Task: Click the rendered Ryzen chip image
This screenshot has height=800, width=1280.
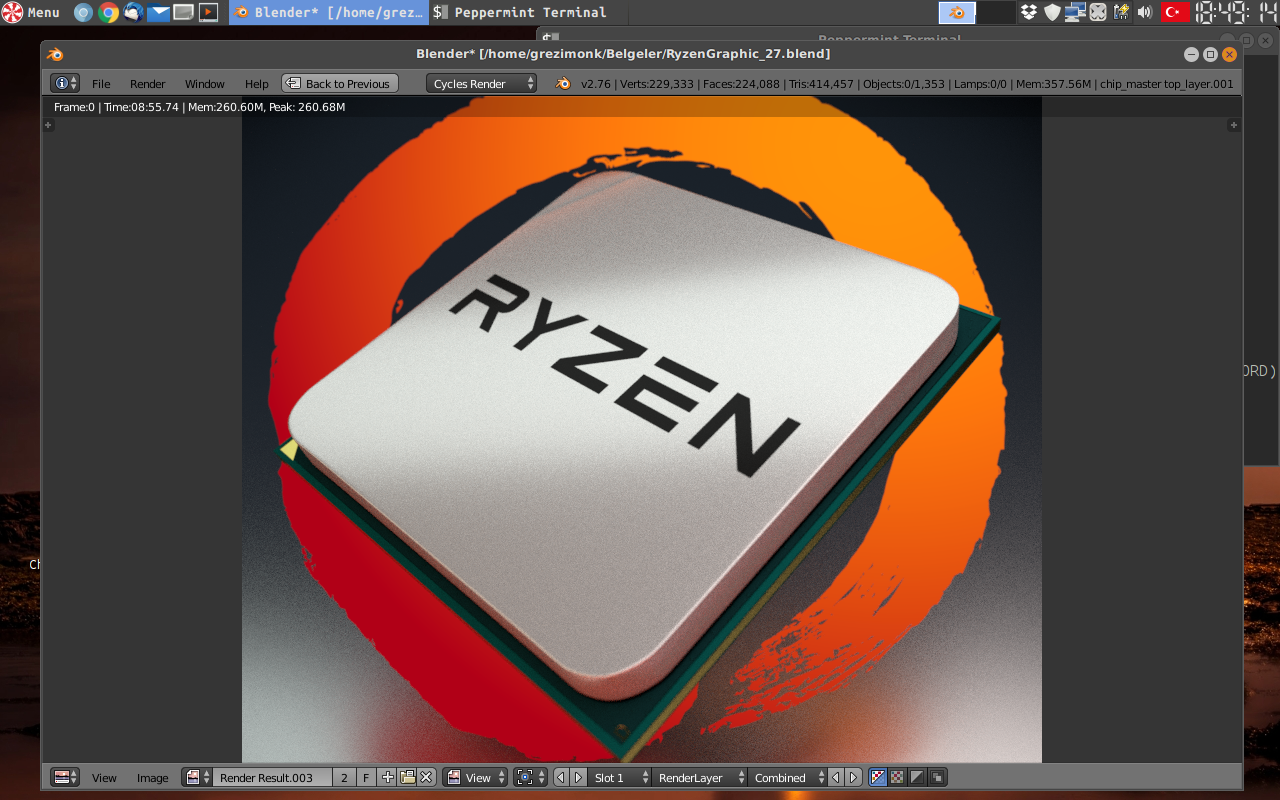Action: 641,430
